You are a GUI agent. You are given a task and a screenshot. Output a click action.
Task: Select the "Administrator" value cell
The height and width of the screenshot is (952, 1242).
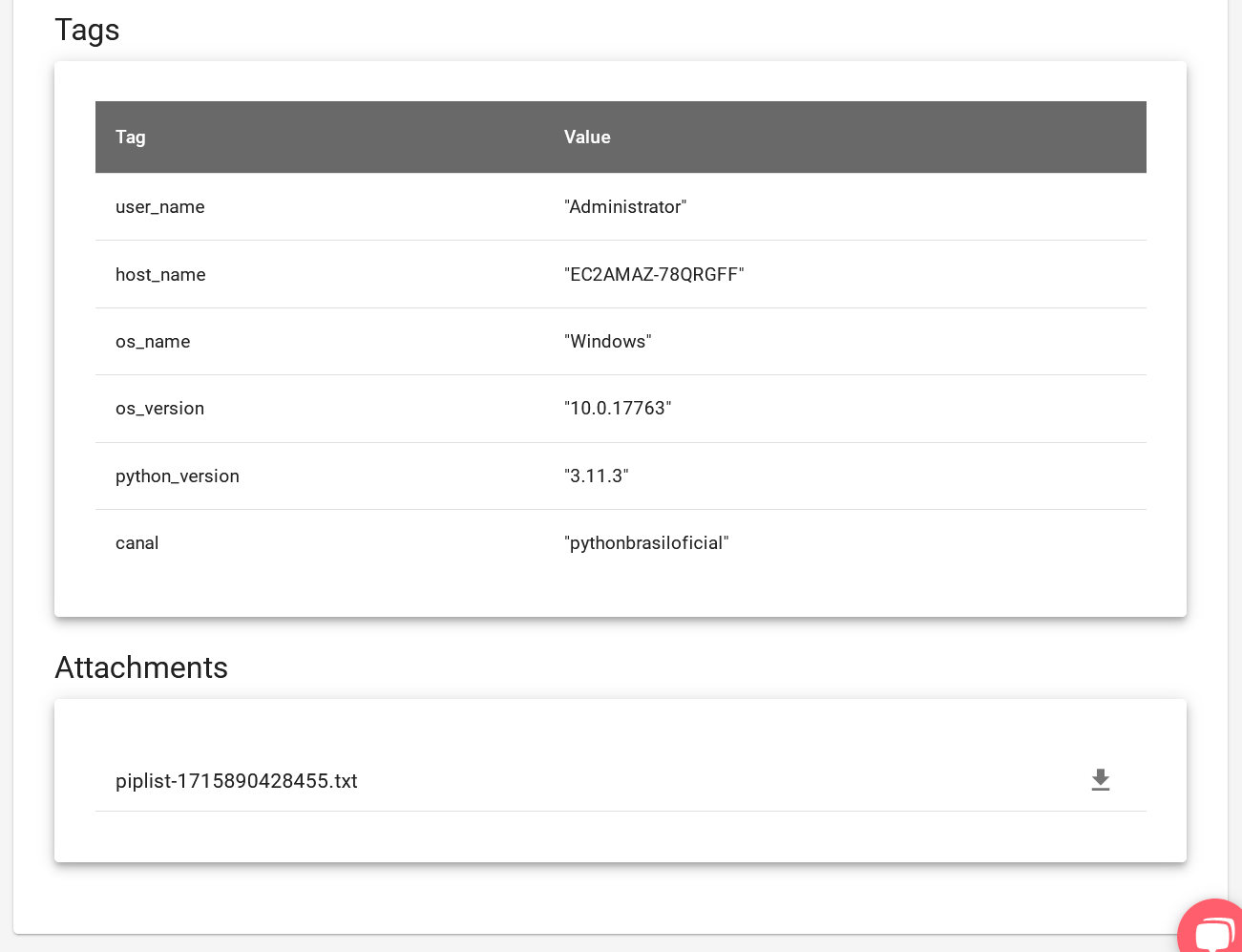tap(625, 207)
